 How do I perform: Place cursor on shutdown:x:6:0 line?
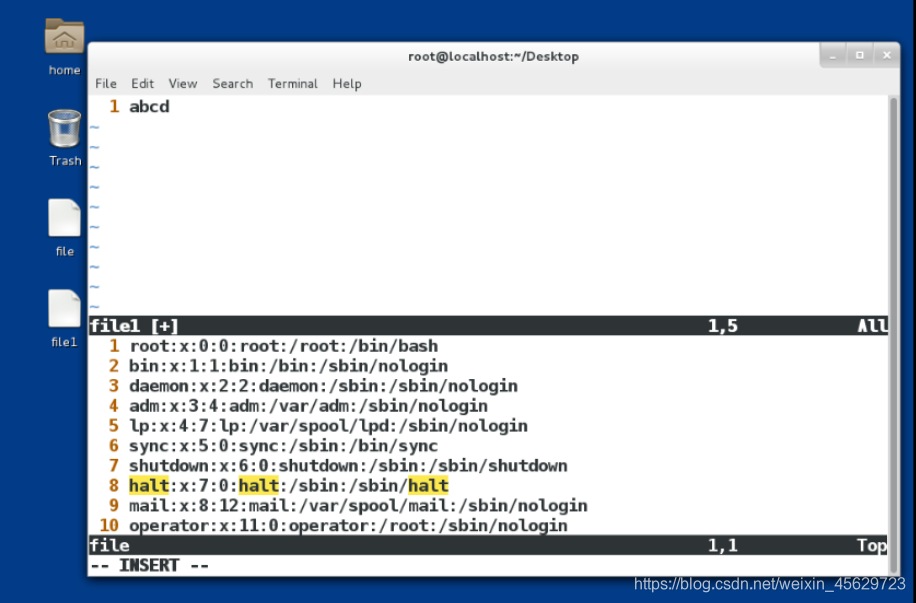[x=348, y=466]
